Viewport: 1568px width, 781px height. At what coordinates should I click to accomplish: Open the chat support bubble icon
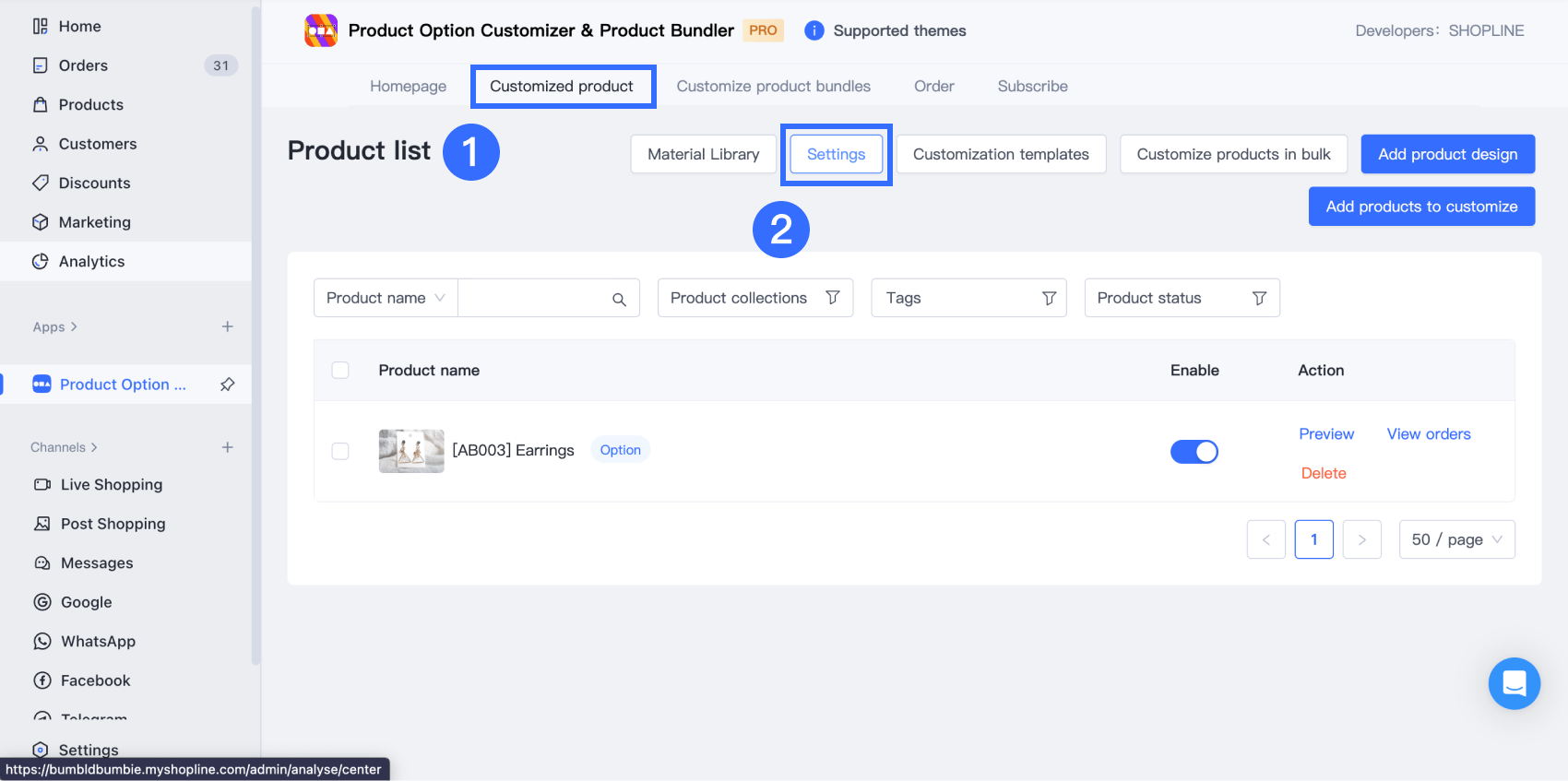point(1514,683)
